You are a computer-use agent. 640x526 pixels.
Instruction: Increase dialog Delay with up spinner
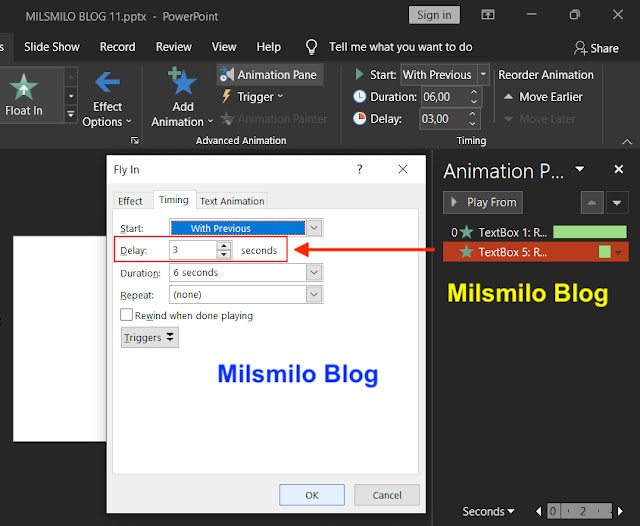point(224,246)
